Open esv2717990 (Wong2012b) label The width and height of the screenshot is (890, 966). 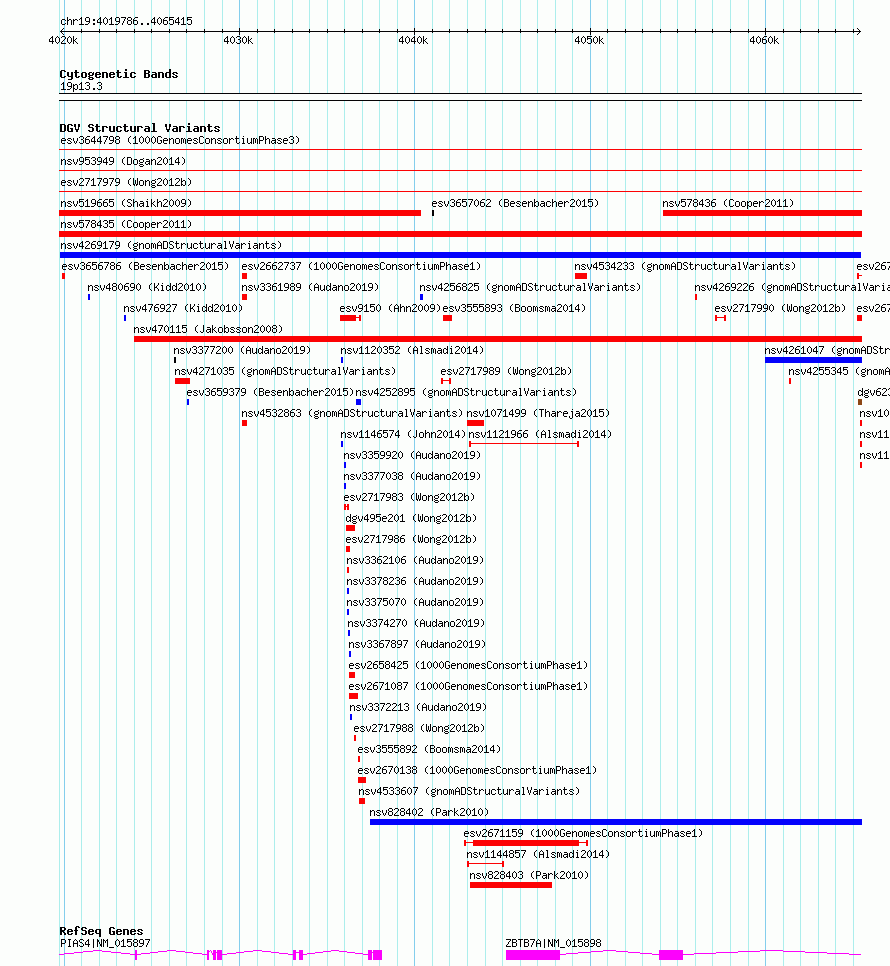780,308
